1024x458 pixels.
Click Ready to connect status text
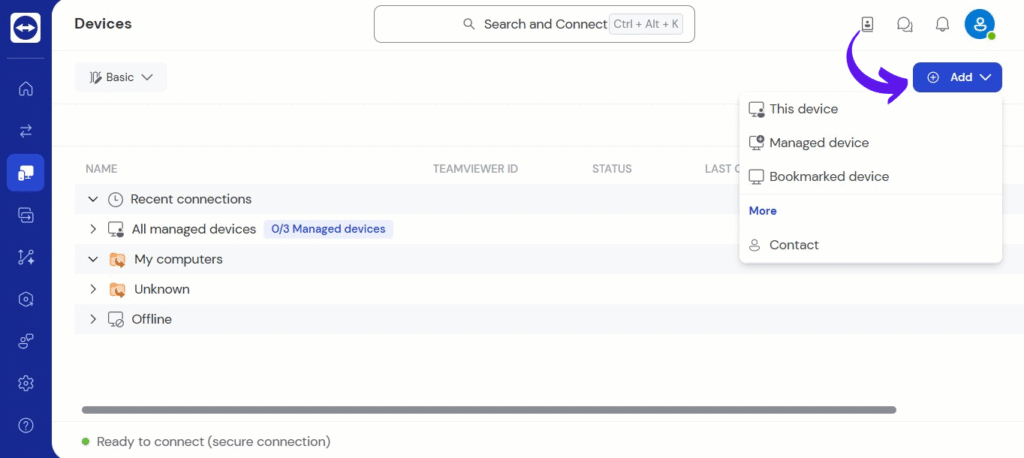214,442
